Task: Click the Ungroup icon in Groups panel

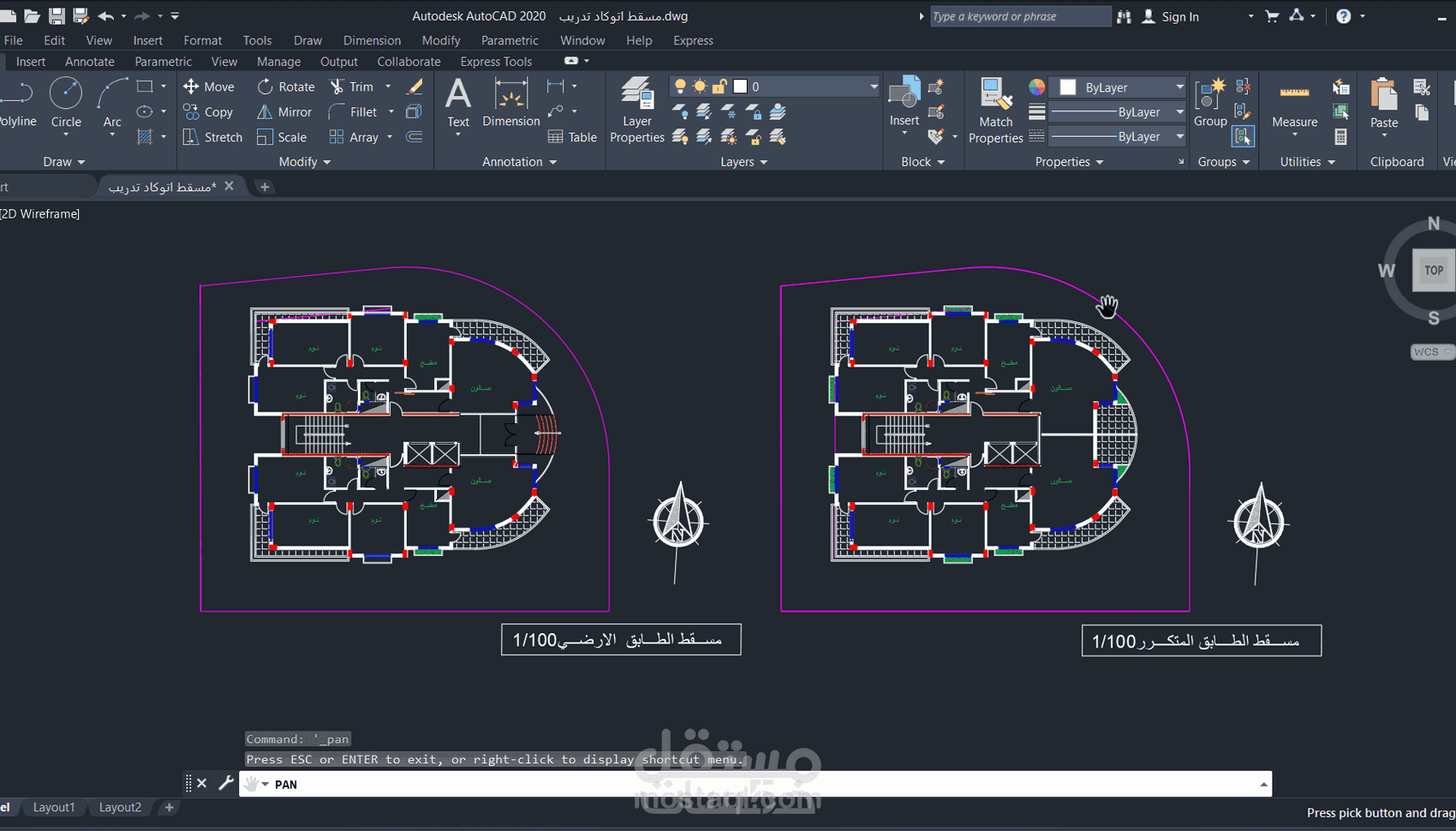Action: pos(1243,87)
